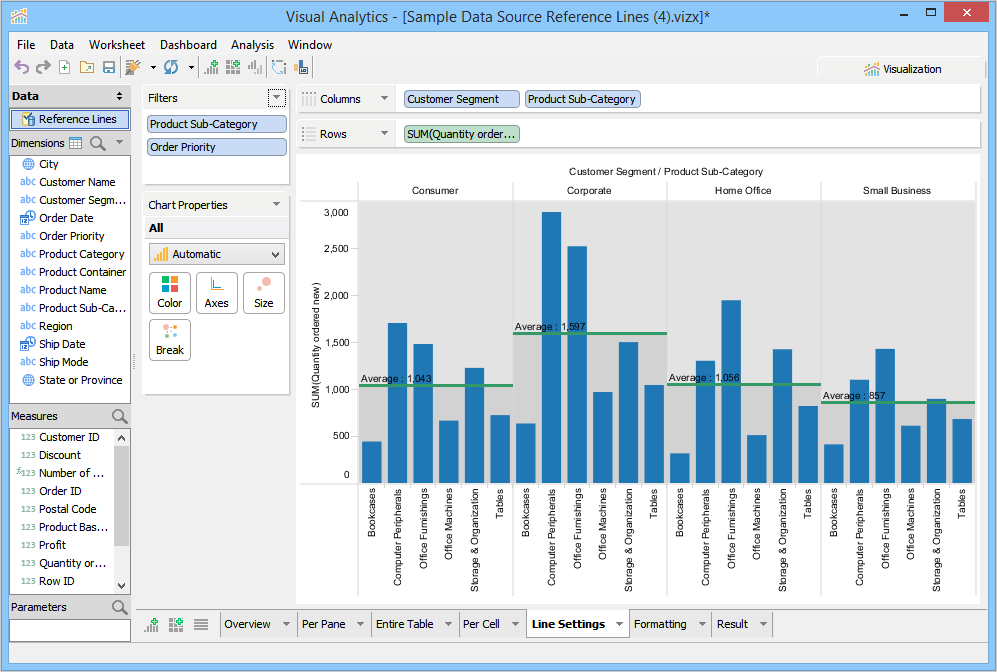The height and width of the screenshot is (672, 997).
Task: Expand the Automatic chart type dropdown
Action: coord(276,254)
